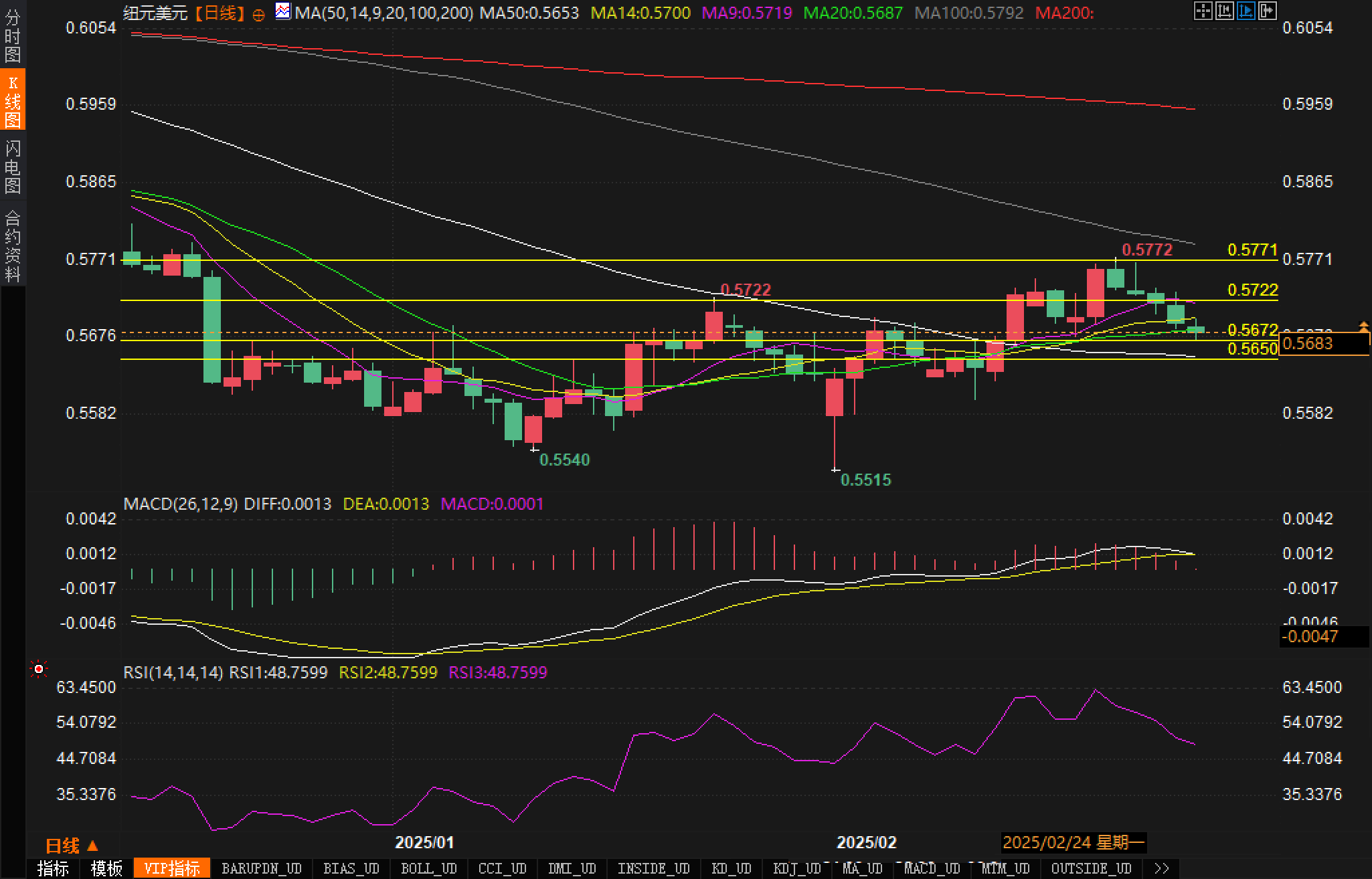Click the MA50:0.5653 legend label
Screen dimensions: 1372x879
coord(529,13)
